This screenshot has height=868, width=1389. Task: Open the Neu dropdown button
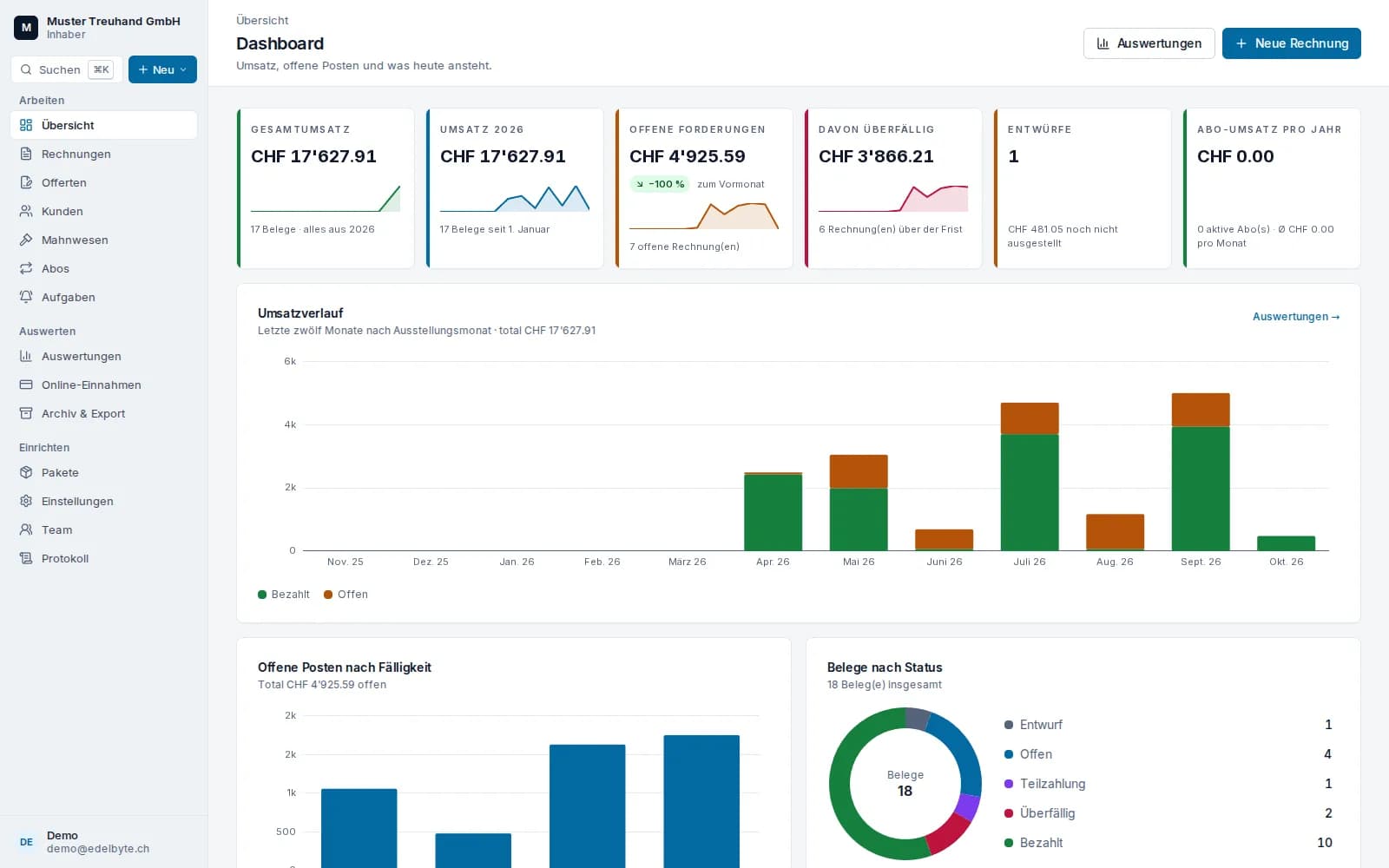click(162, 69)
